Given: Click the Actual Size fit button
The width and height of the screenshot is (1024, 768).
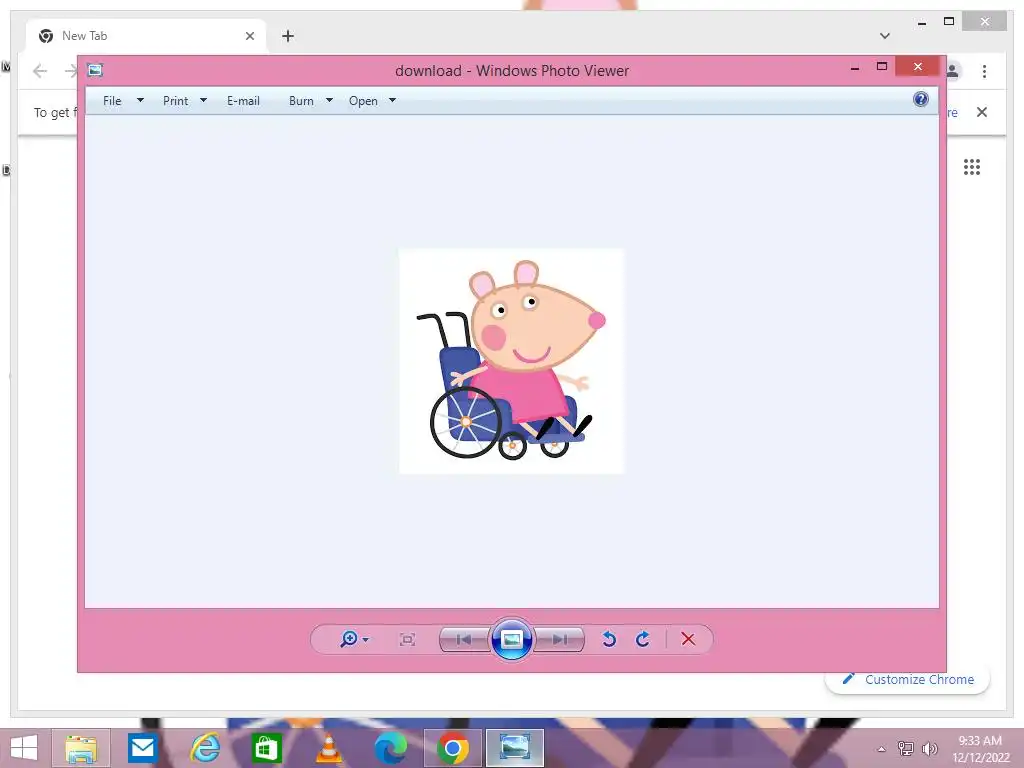Looking at the screenshot, I should [x=407, y=639].
